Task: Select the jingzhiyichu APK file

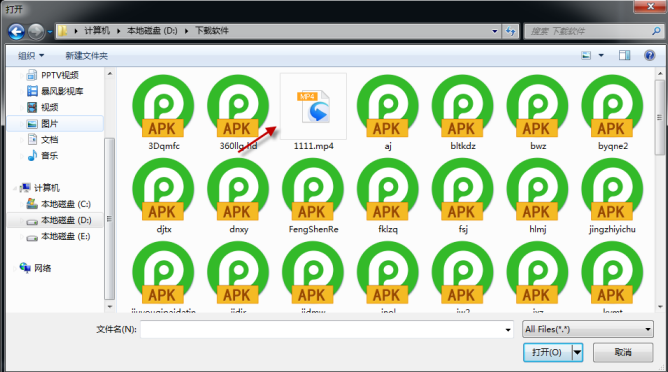Action: pyautogui.click(x=613, y=196)
